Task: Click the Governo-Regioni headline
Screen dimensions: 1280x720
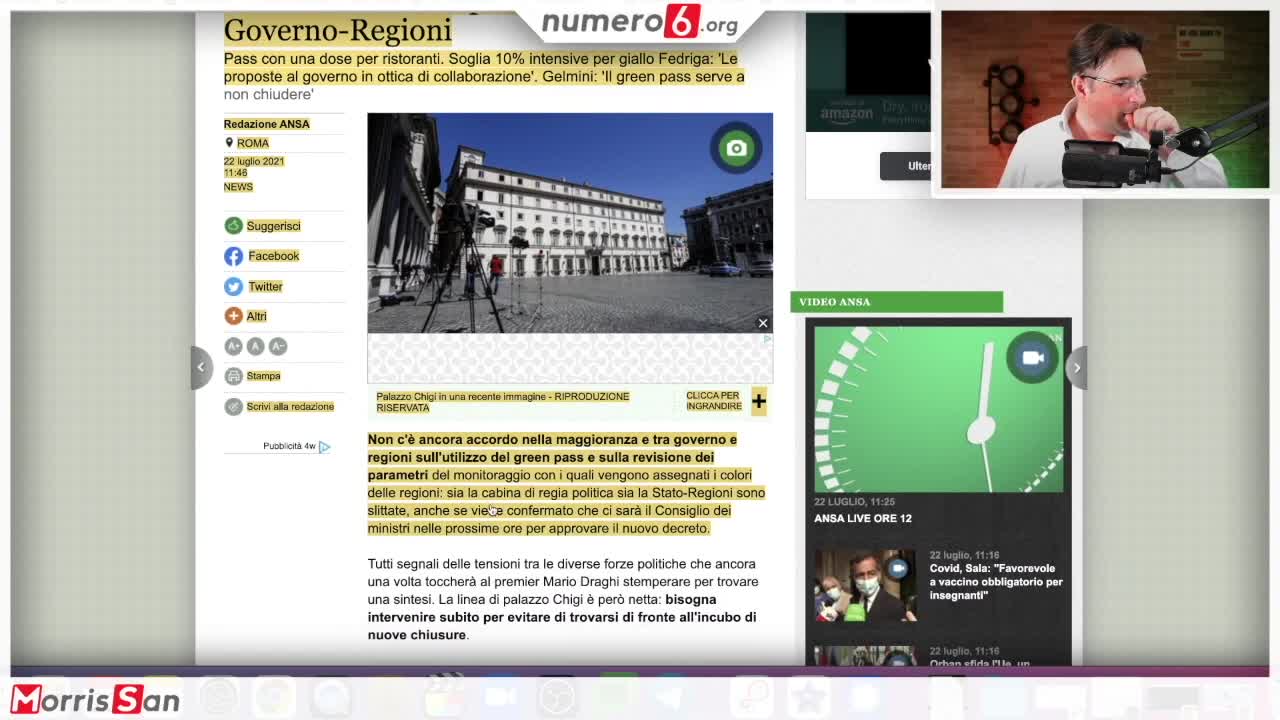Action: tap(338, 30)
